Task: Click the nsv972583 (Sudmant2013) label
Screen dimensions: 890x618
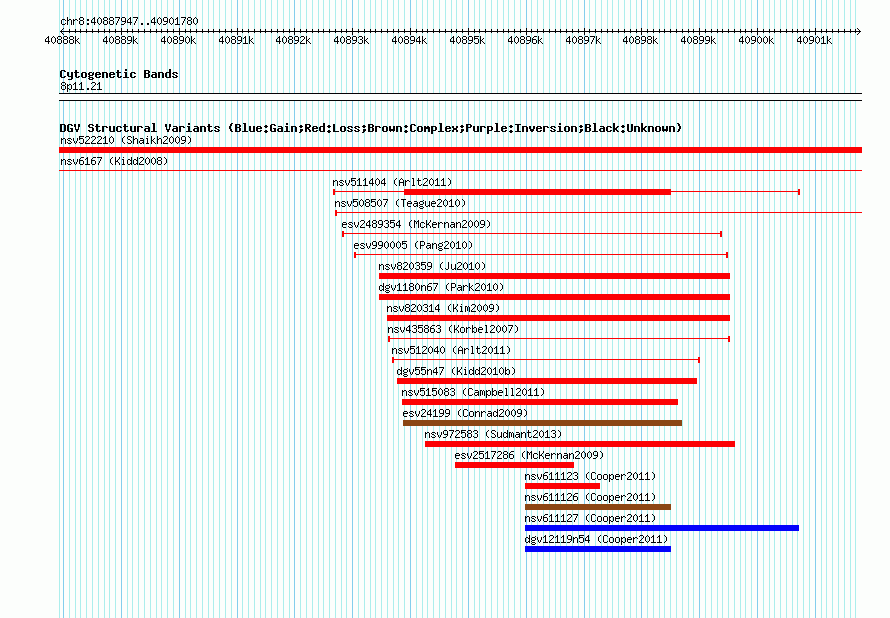Action: [x=493, y=434]
